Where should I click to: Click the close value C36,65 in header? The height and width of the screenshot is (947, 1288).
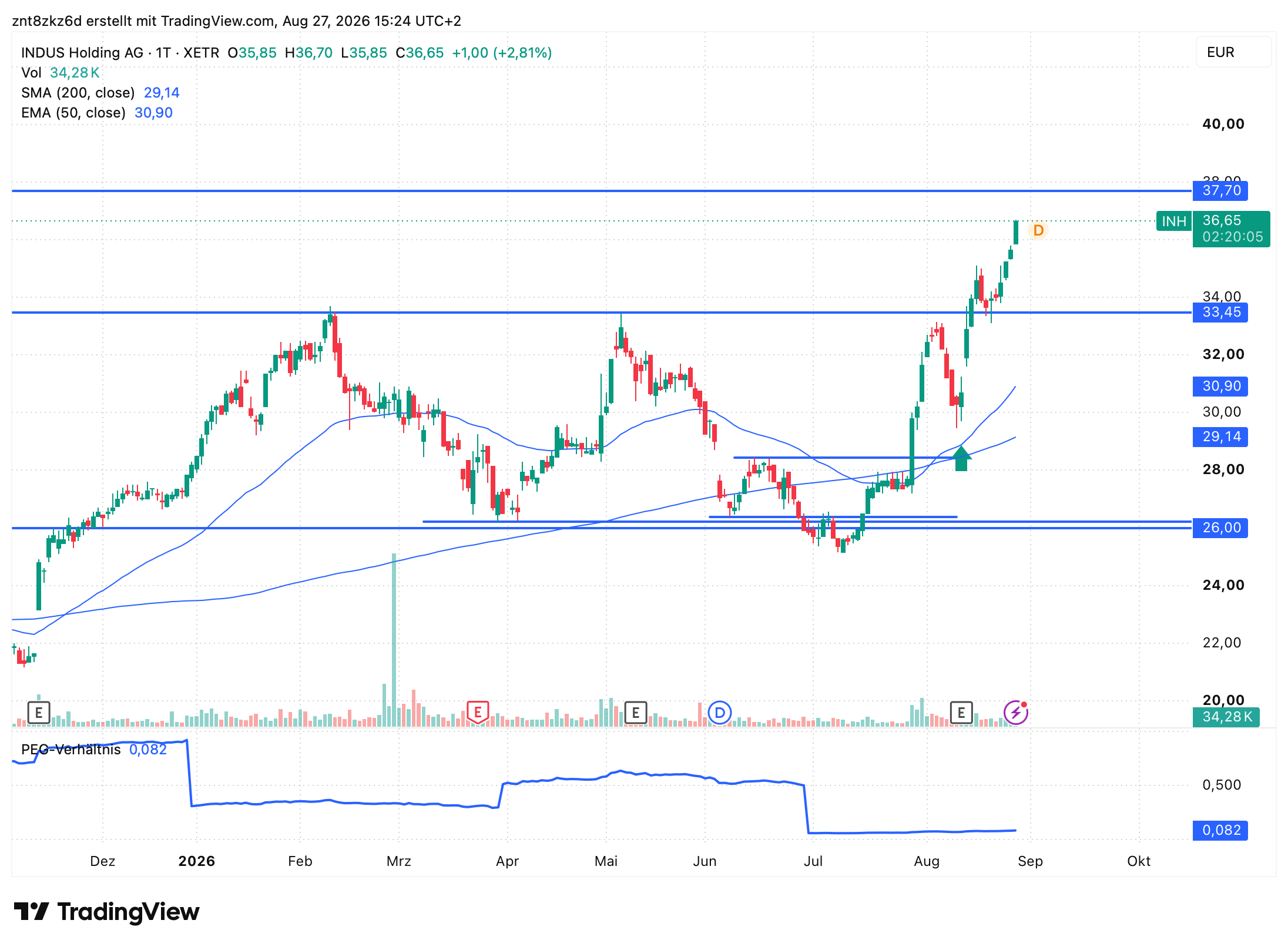click(x=420, y=53)
